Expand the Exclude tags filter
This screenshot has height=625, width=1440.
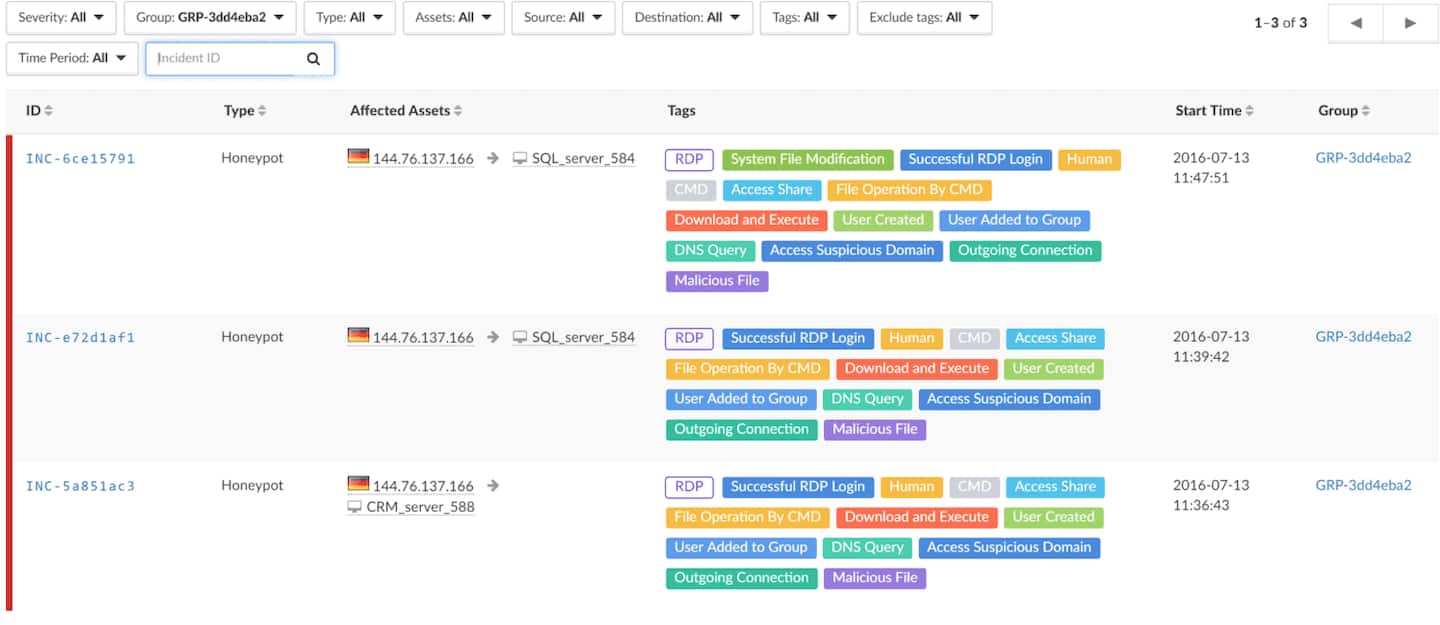[923, 18]
